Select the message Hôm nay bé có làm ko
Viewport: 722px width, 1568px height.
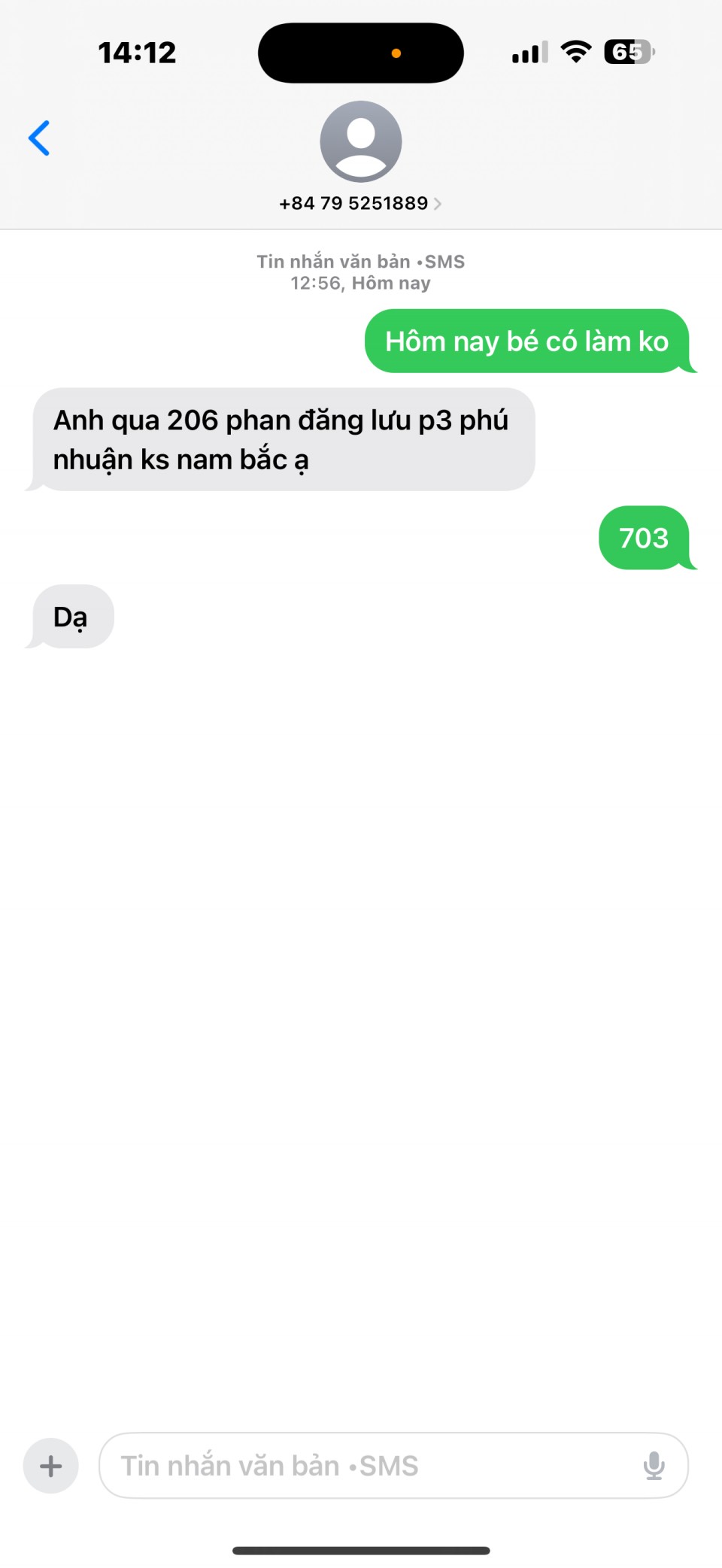(527, 341)
